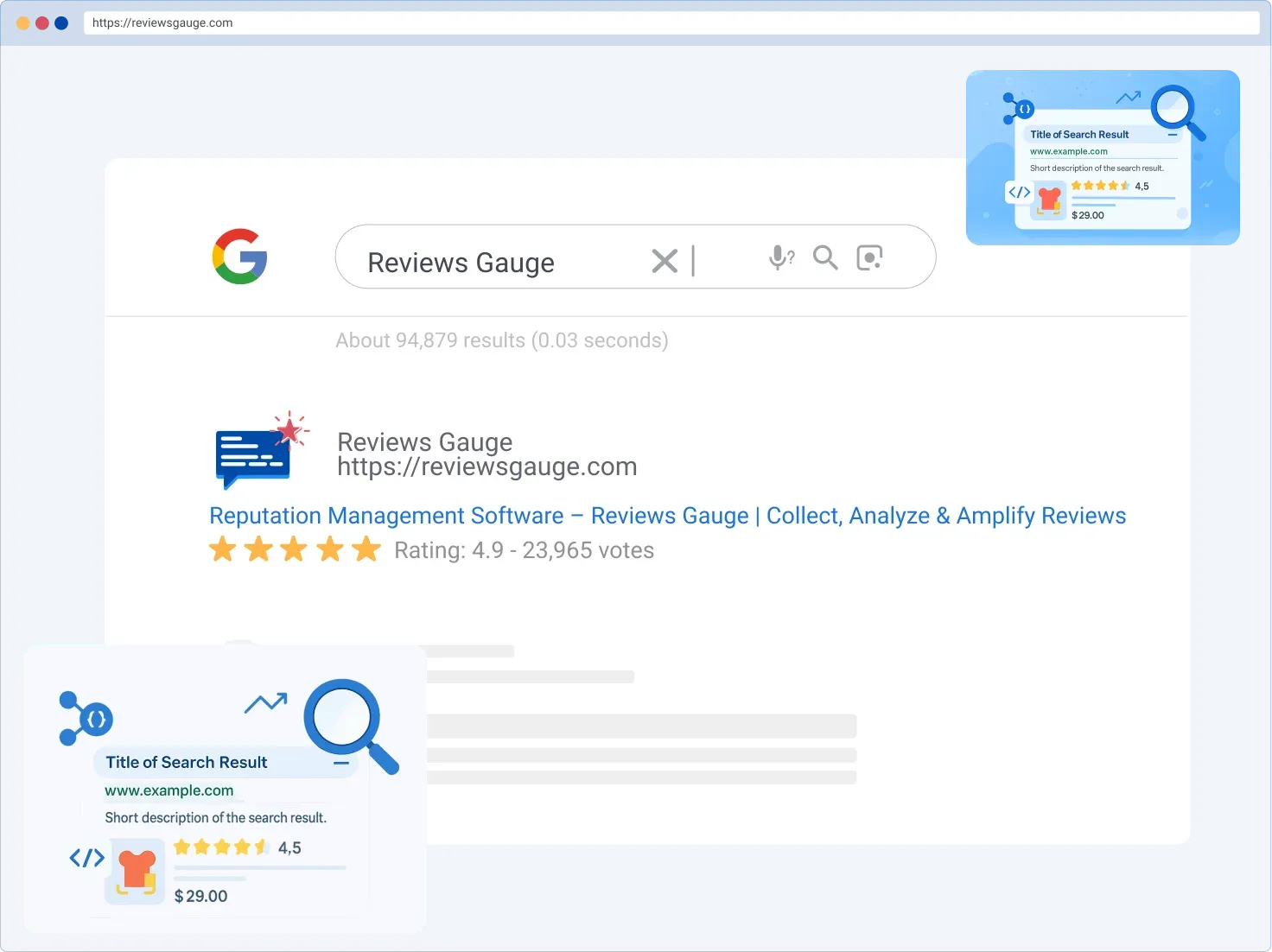Click the red window close dot
Image resolution: width=1272 pixels, height=952 pixels.
(42, 23)
